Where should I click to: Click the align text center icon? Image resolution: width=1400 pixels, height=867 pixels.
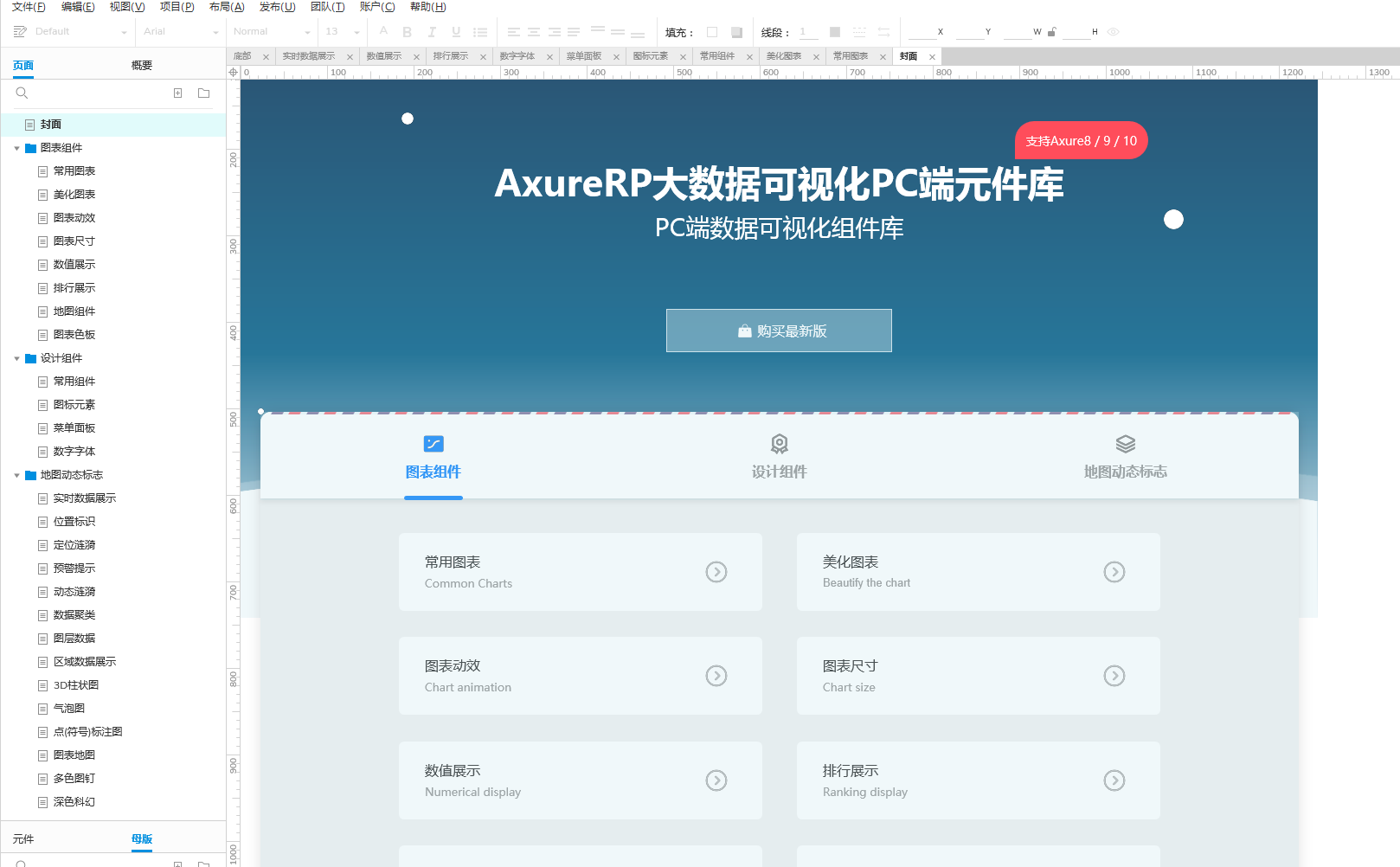(x=534, y=32)
